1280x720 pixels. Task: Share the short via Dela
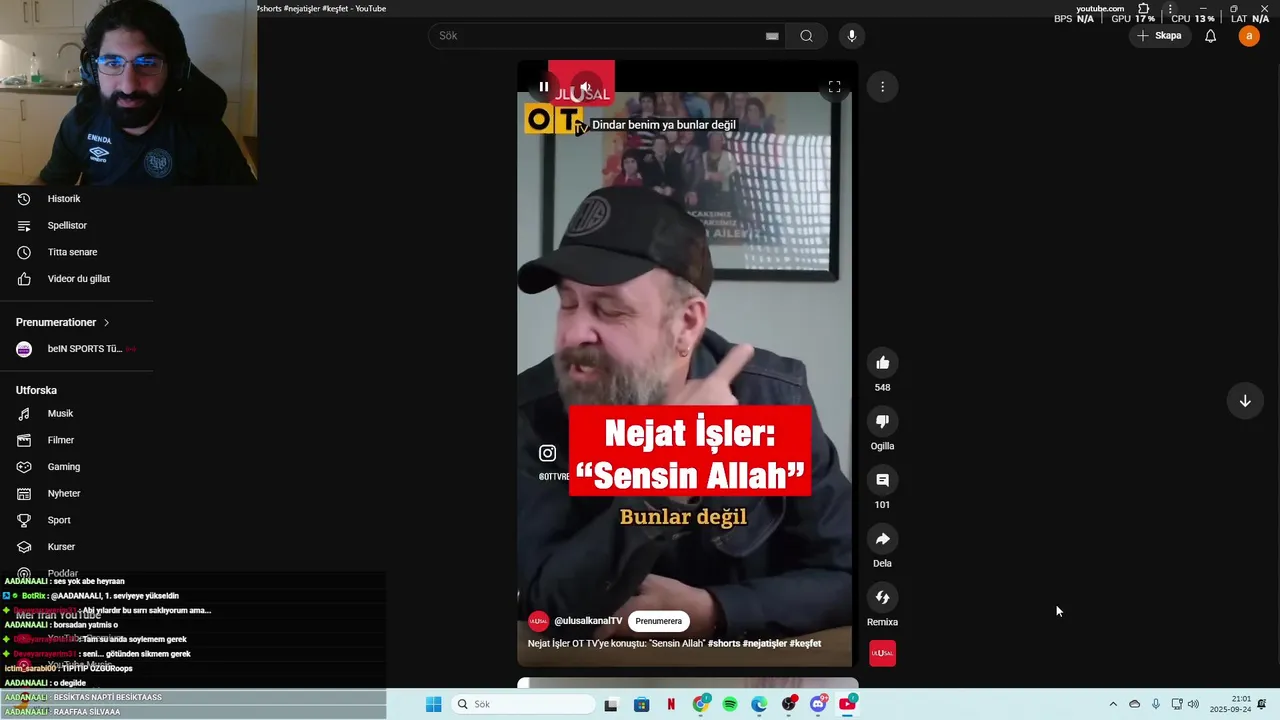(x=882, y=539)
